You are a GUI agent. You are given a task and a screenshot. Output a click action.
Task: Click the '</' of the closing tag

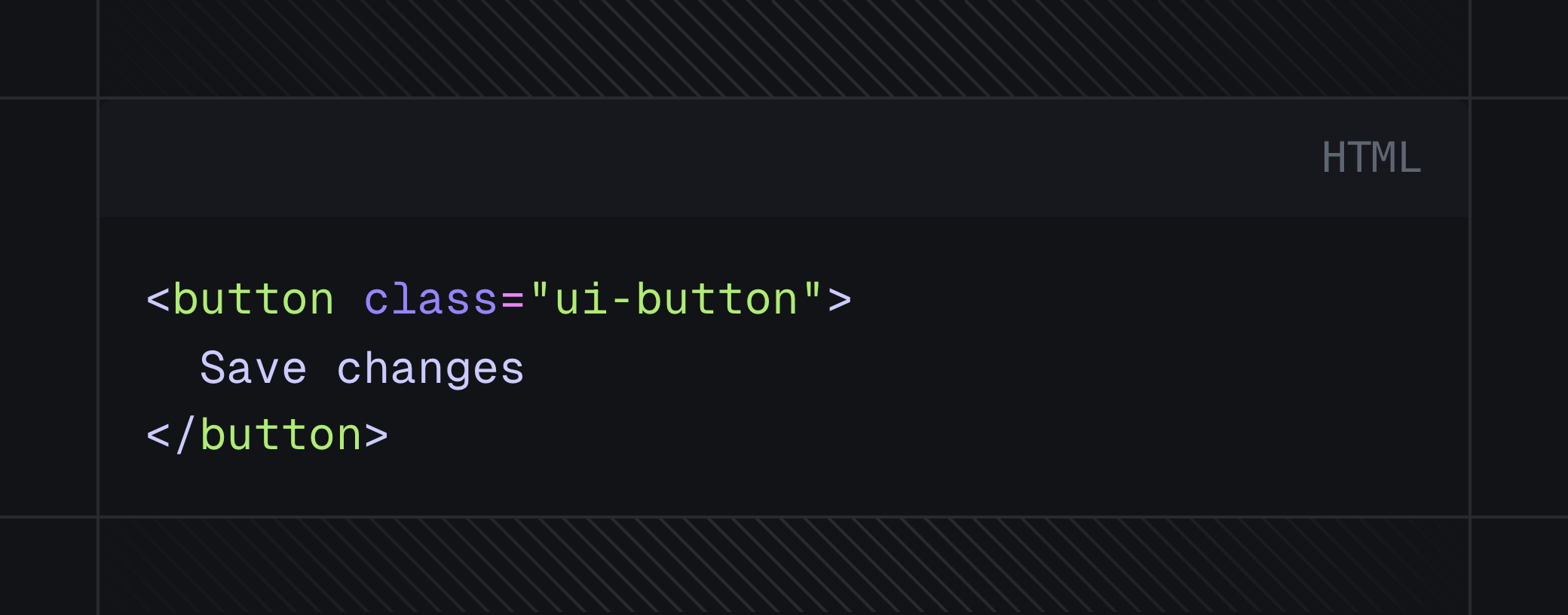[171, 436]
